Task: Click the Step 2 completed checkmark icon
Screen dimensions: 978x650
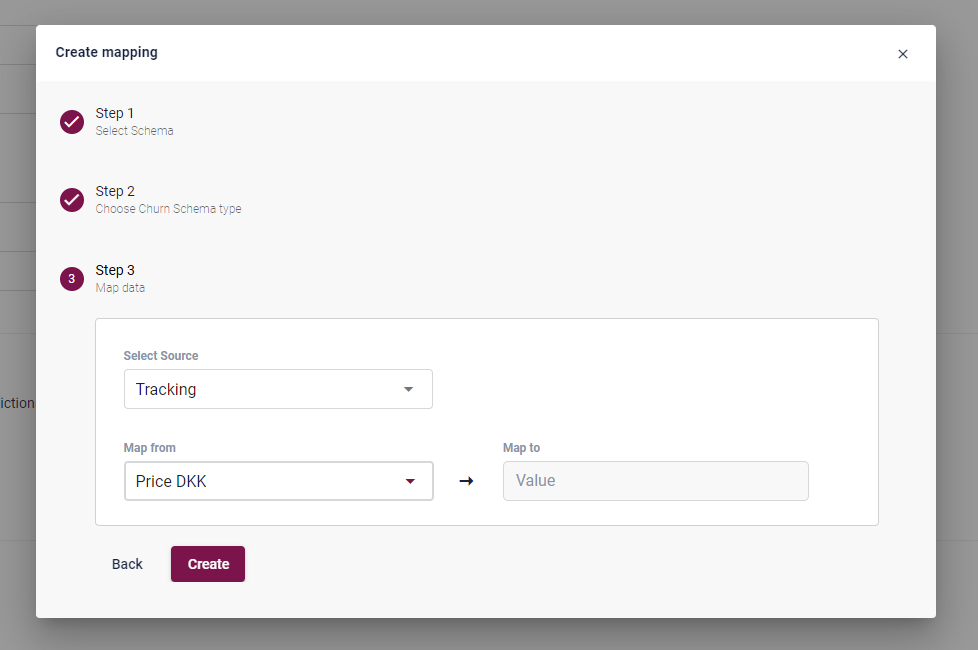Action: point(72,200)
